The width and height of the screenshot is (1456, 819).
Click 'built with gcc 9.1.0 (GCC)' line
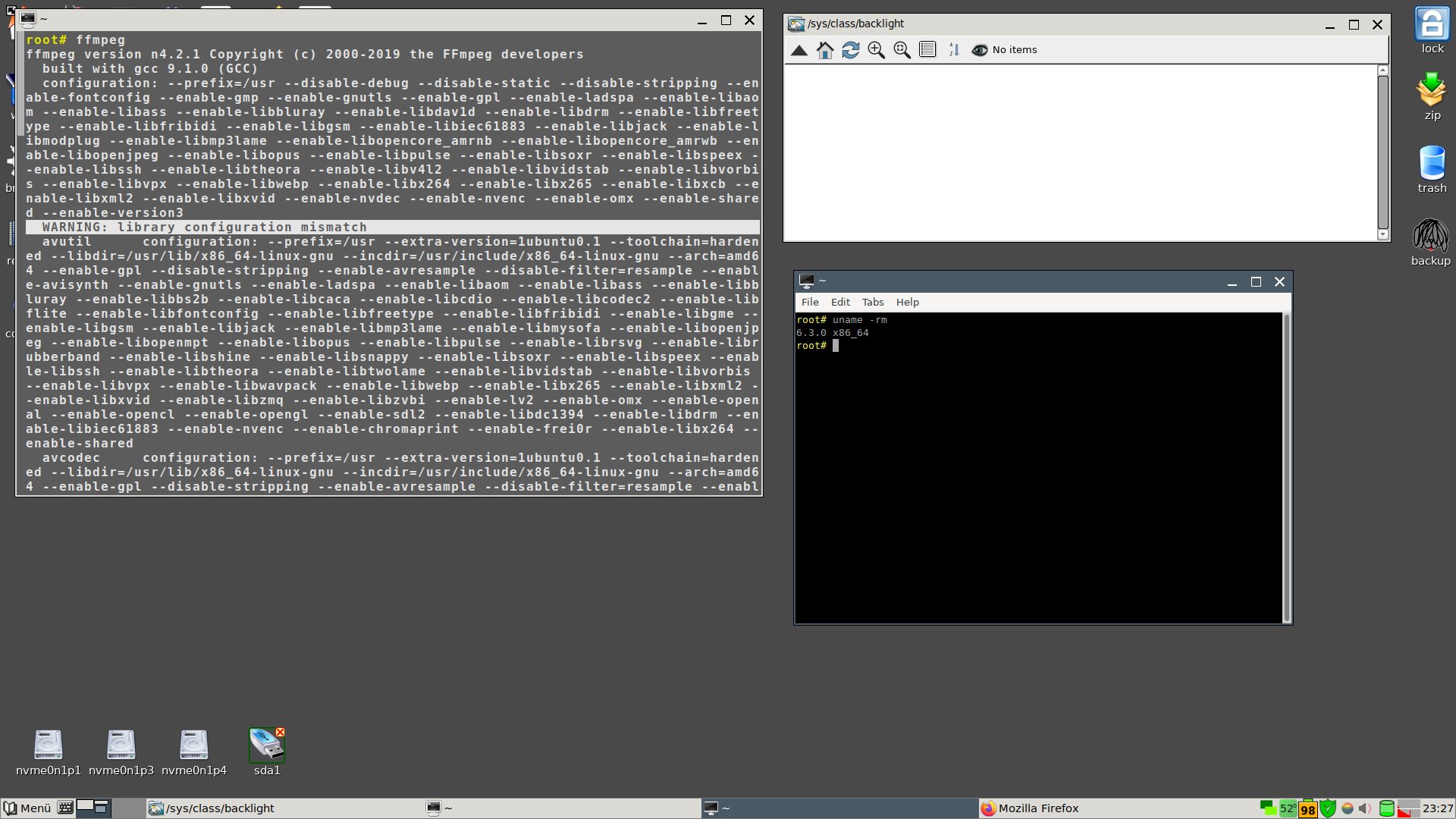tap(150, 69)
